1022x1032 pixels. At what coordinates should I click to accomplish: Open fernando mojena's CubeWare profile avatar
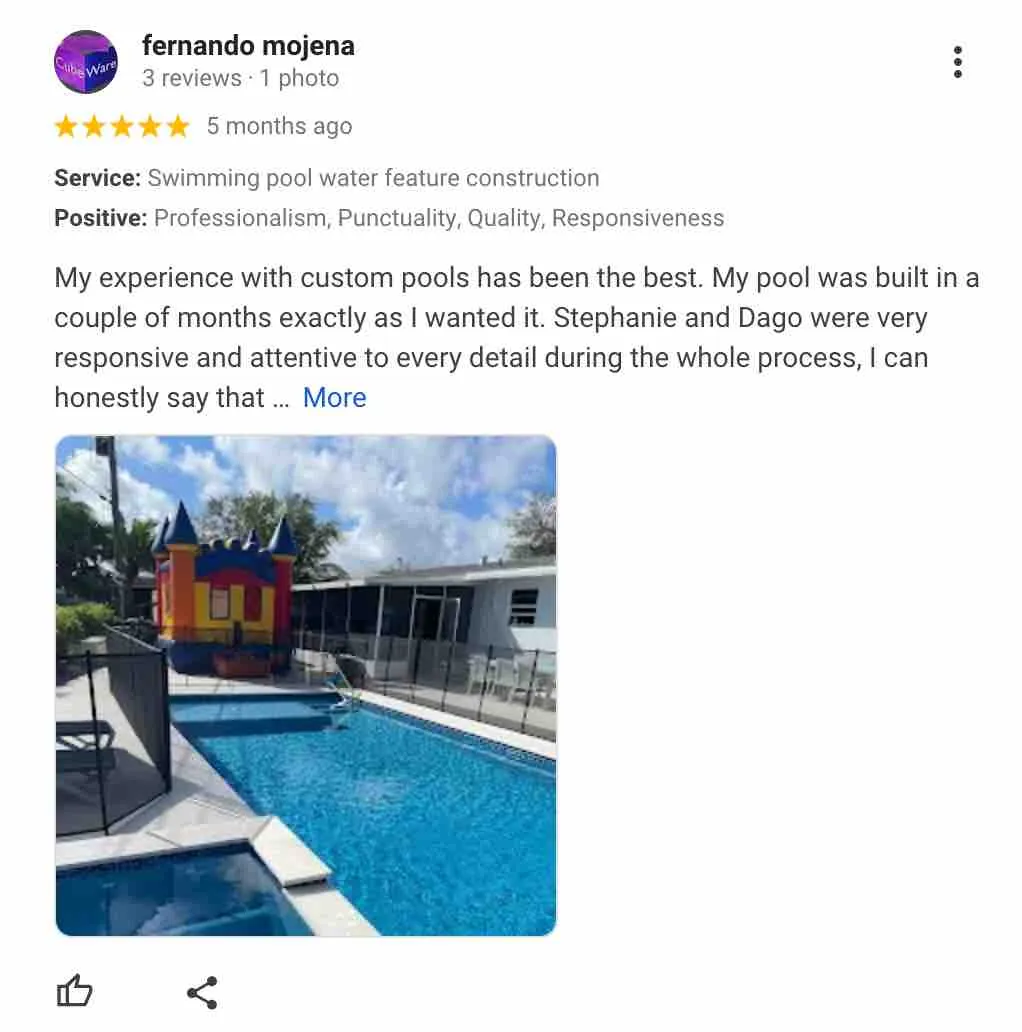[86, 62]
